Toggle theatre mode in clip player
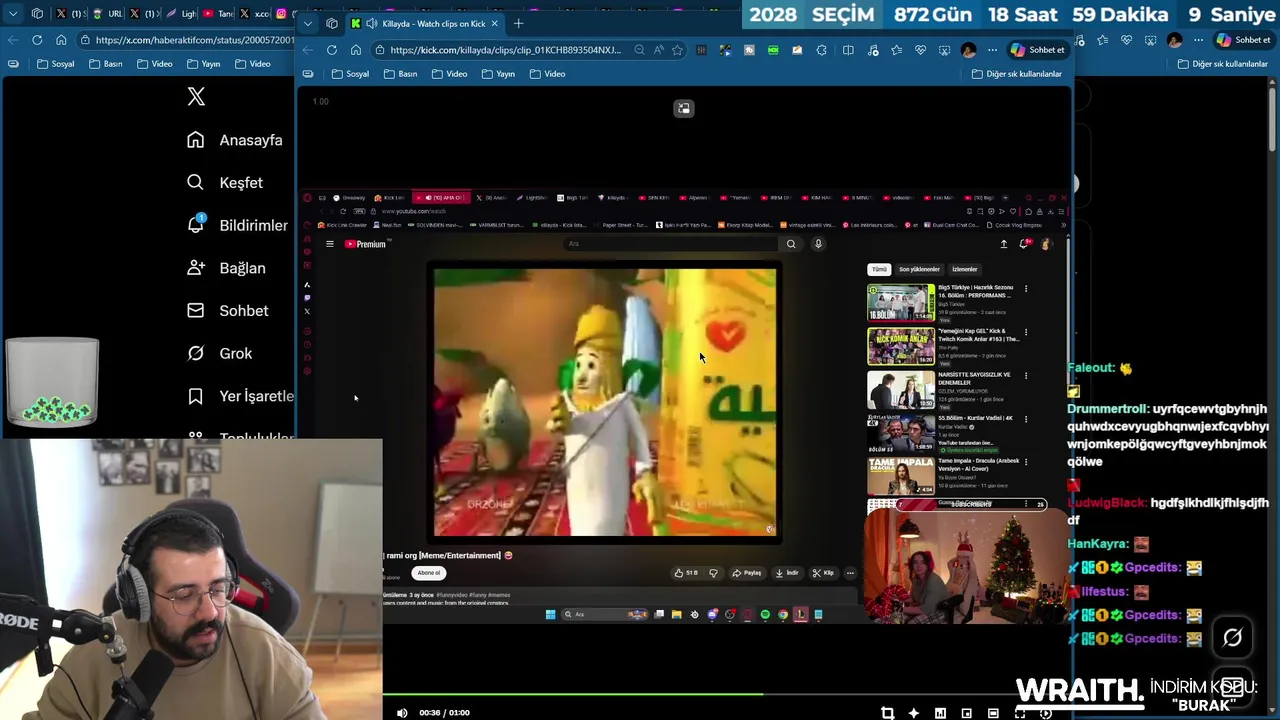Viewport: 1280px width, 720px height. pyautogui.click(x=993, y=713)
